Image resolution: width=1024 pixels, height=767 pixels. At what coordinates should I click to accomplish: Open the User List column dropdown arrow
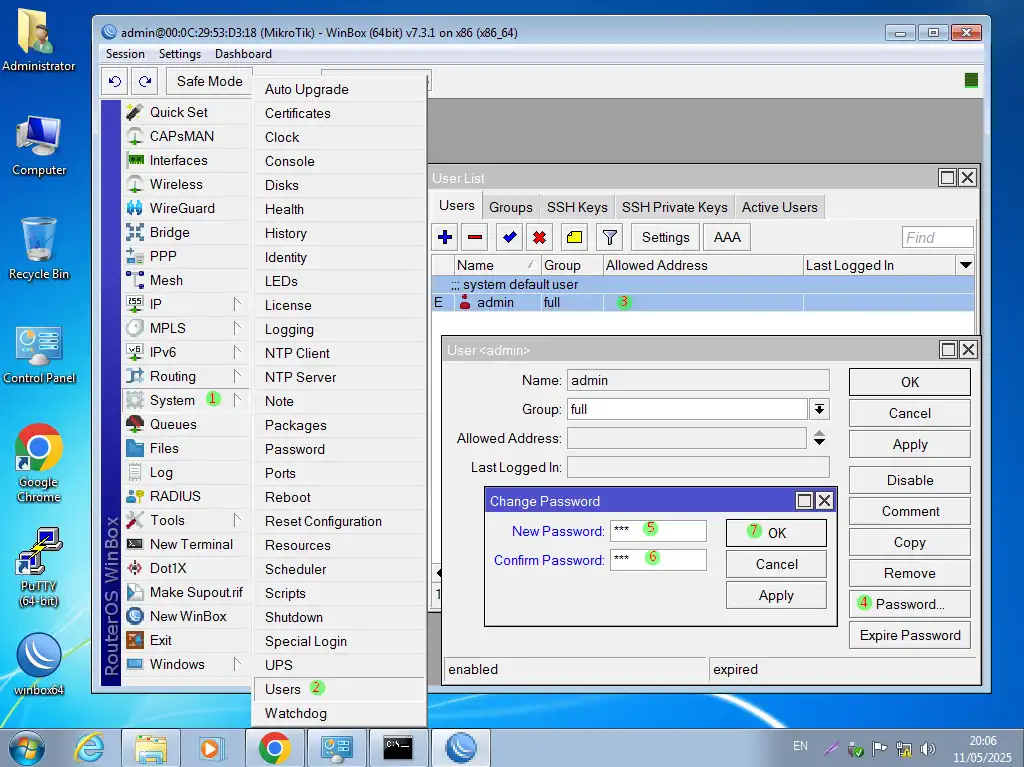coord(965,265)
